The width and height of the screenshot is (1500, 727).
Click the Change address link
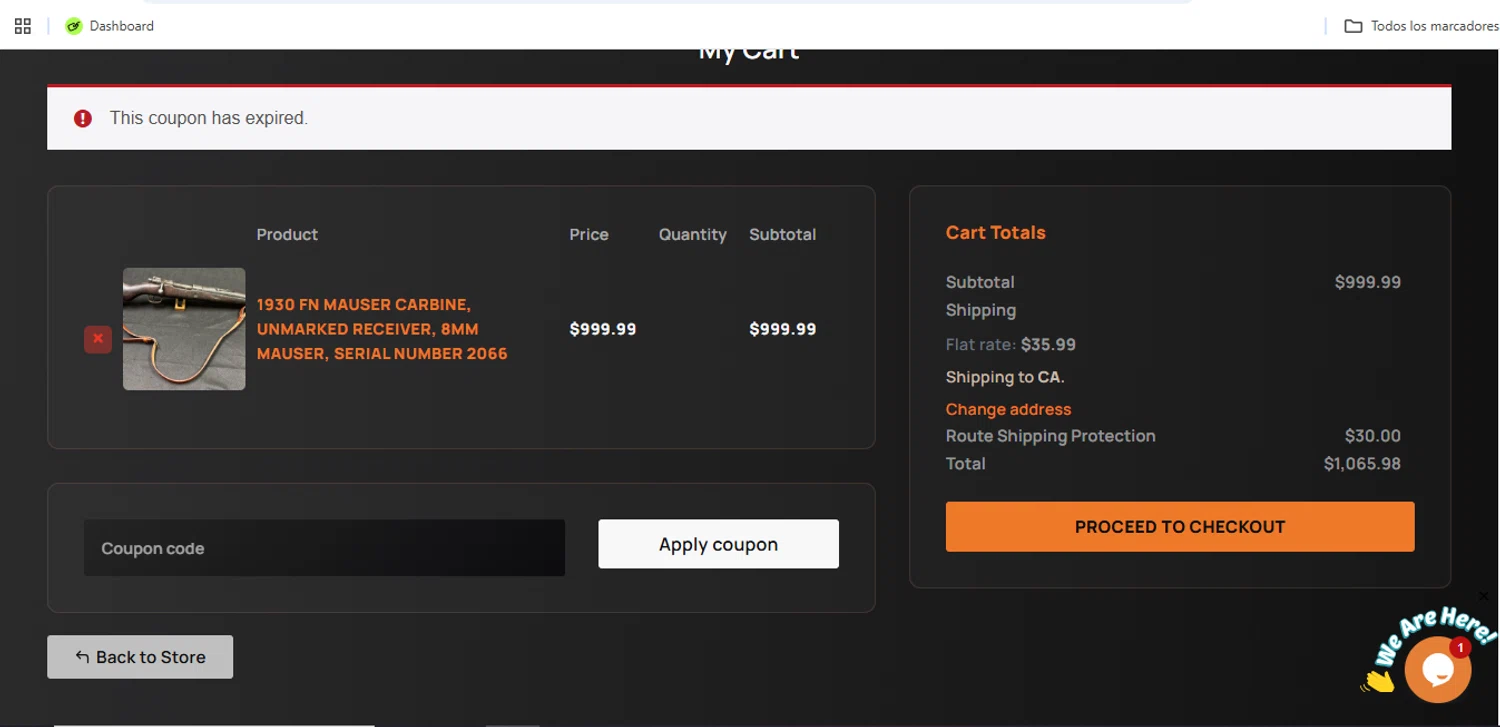(1008, 409)
